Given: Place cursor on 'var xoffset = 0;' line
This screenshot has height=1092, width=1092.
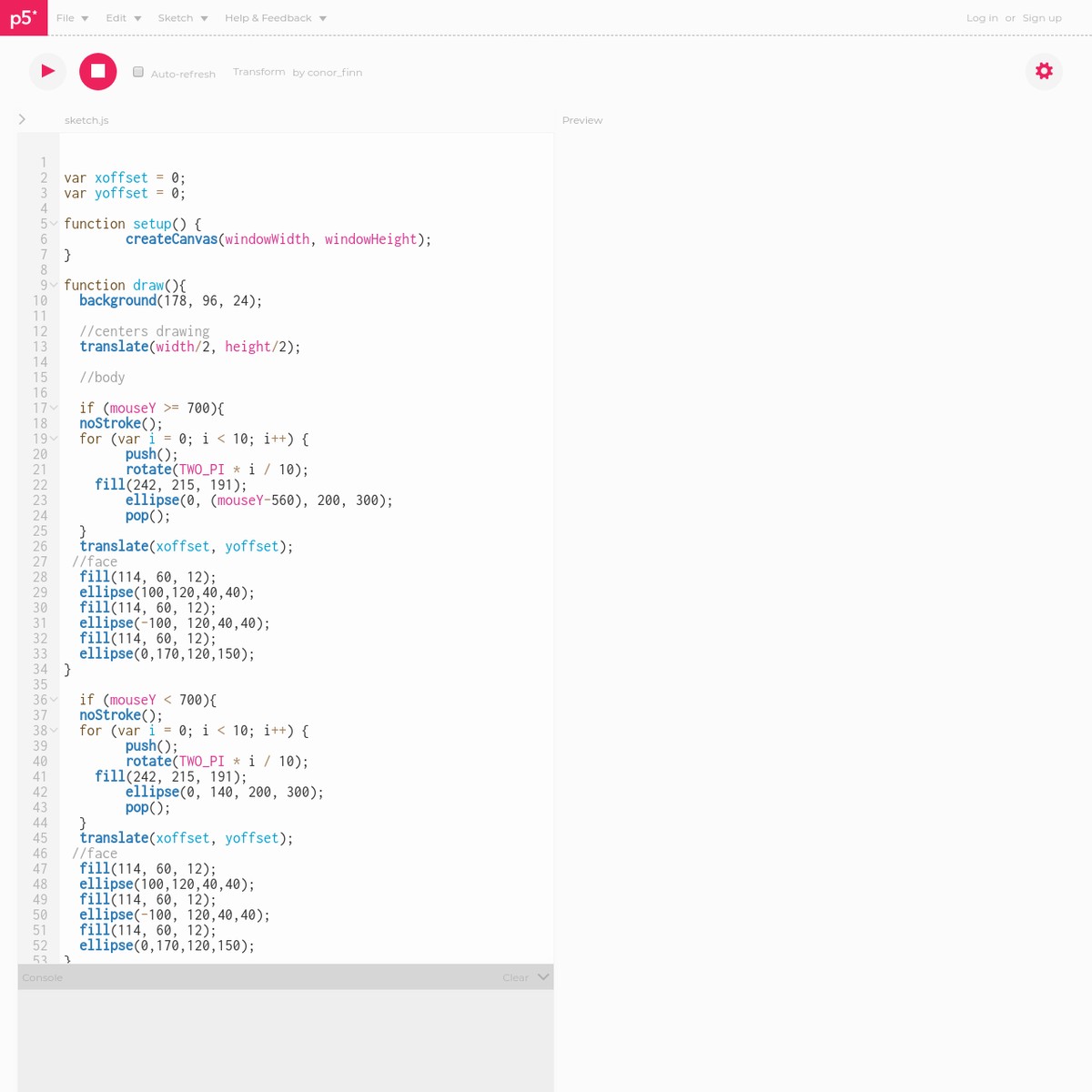Looking at the screenshot, I should [125, 178].
